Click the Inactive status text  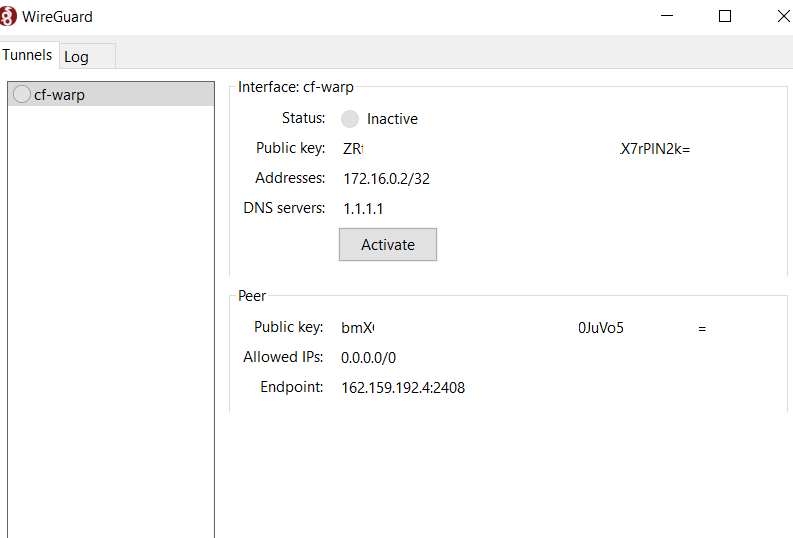392,119
